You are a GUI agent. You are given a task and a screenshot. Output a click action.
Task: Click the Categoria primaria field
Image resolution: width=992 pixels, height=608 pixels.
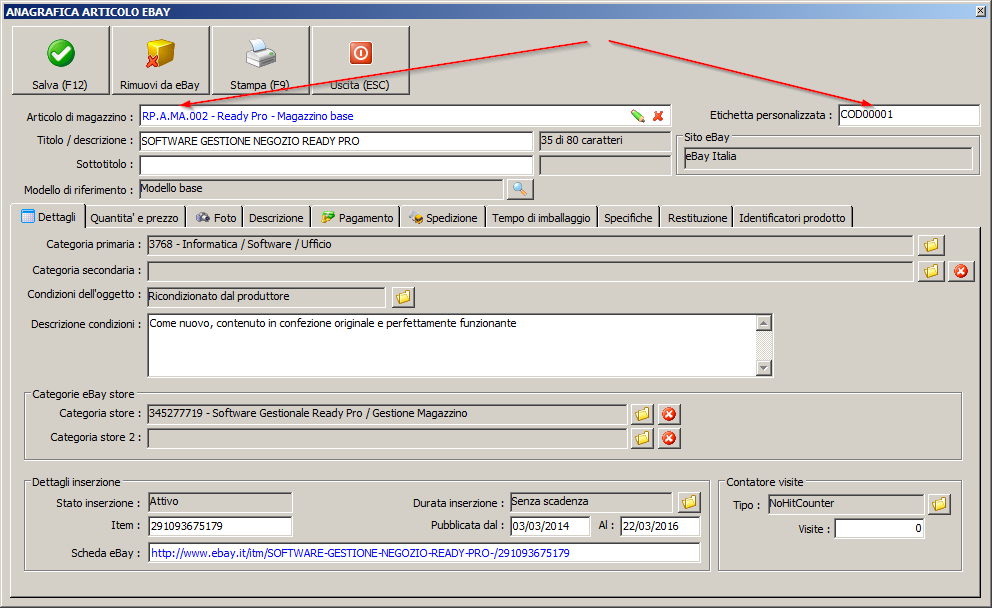tap(530, 245)
